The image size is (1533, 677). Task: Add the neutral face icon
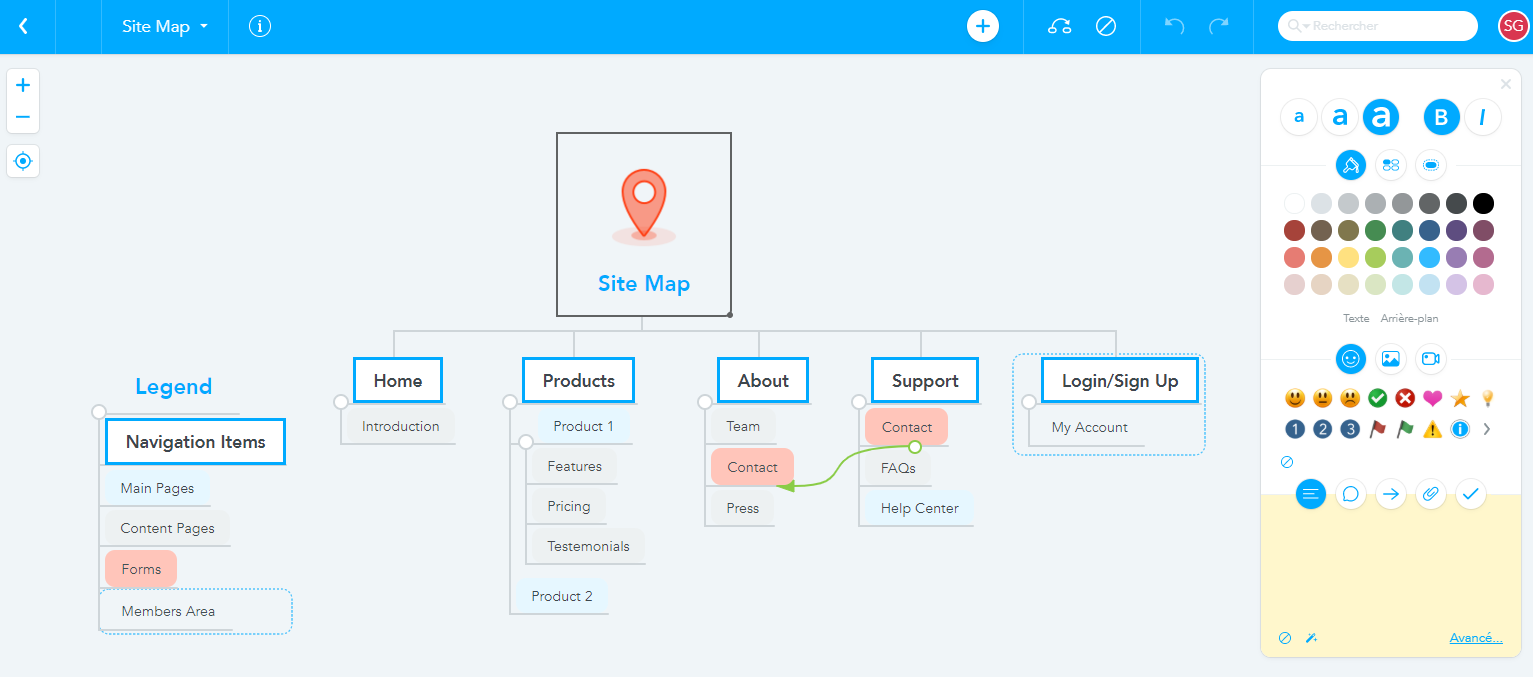pyautogui.click(x=1322, y=398)
